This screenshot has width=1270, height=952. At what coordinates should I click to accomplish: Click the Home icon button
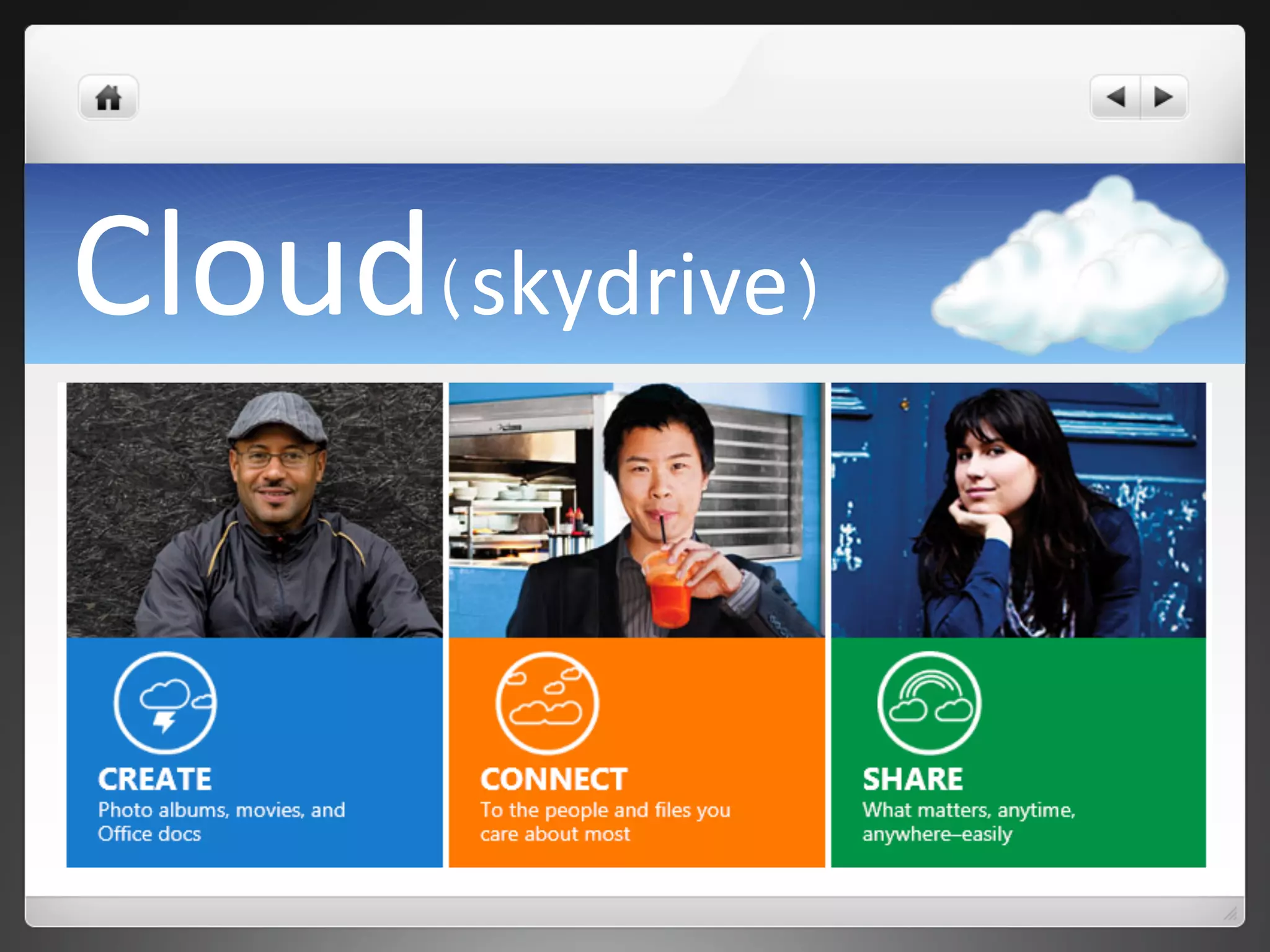point(108,97)
